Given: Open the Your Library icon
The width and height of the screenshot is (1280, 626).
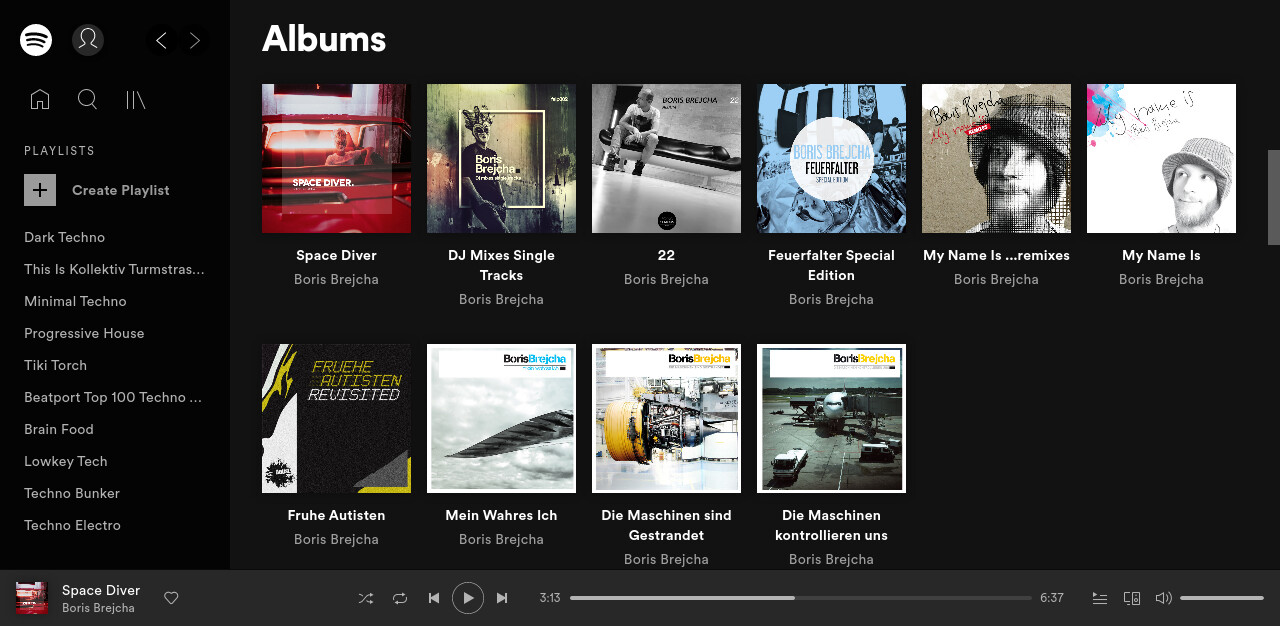Looking at the screenshot, I should (x=136, y=99).
